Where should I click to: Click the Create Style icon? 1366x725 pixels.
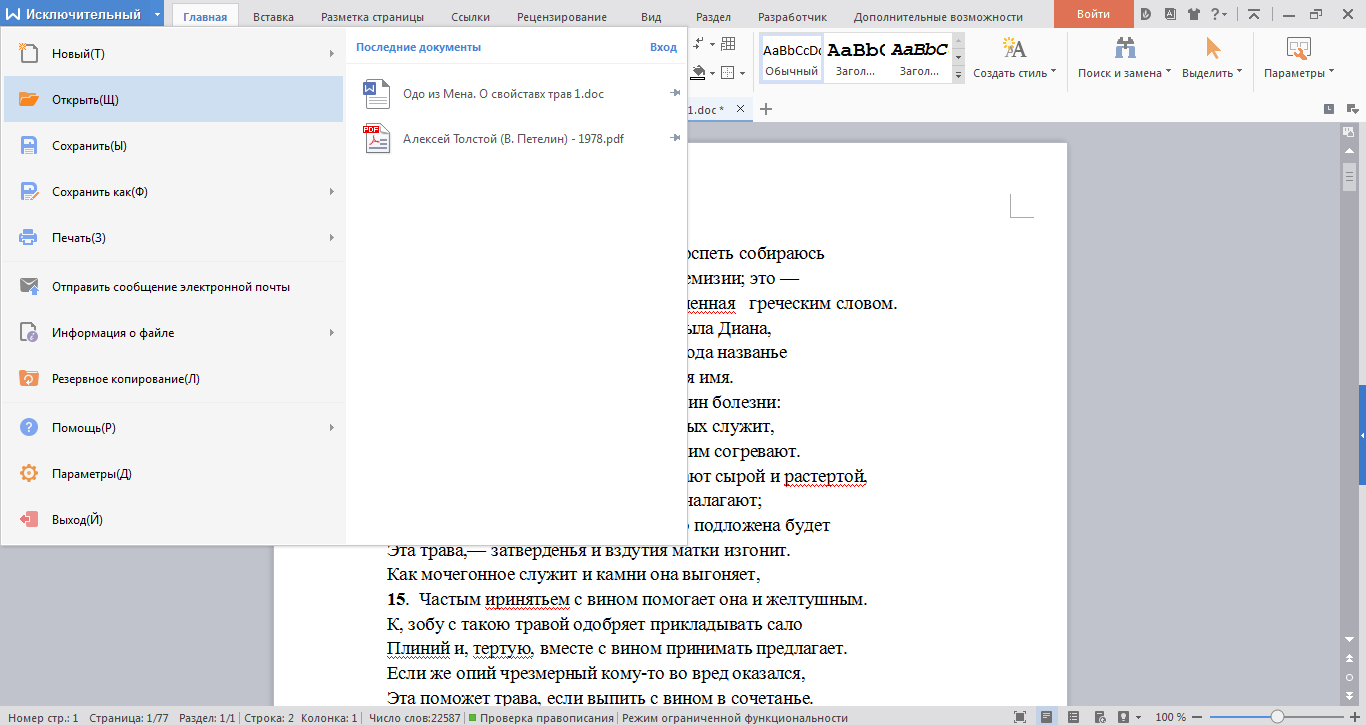[x=1014, y=48]
